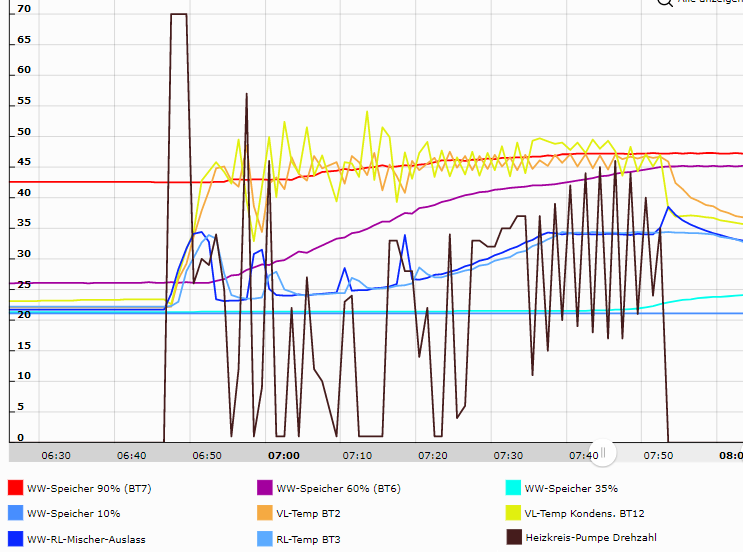Viewport: 743px width, 552px height.
Task: Toggle orange VL-Temp BT2 swatch
Action: click(x=265, y=513)
